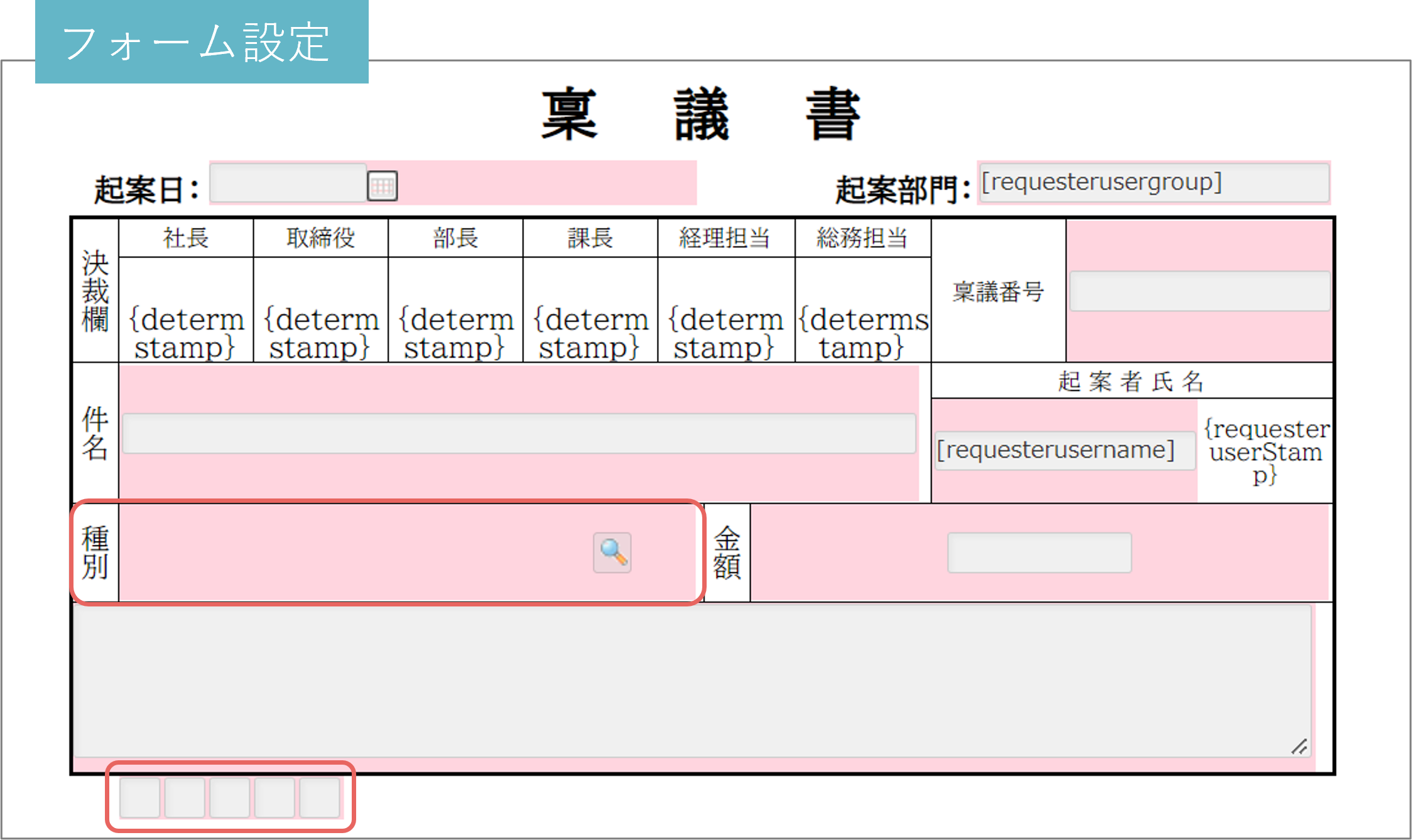The height and width of the screenshot is (840, 1412).
Task: Click the 起案部門： label
Action: pos(903,190)
